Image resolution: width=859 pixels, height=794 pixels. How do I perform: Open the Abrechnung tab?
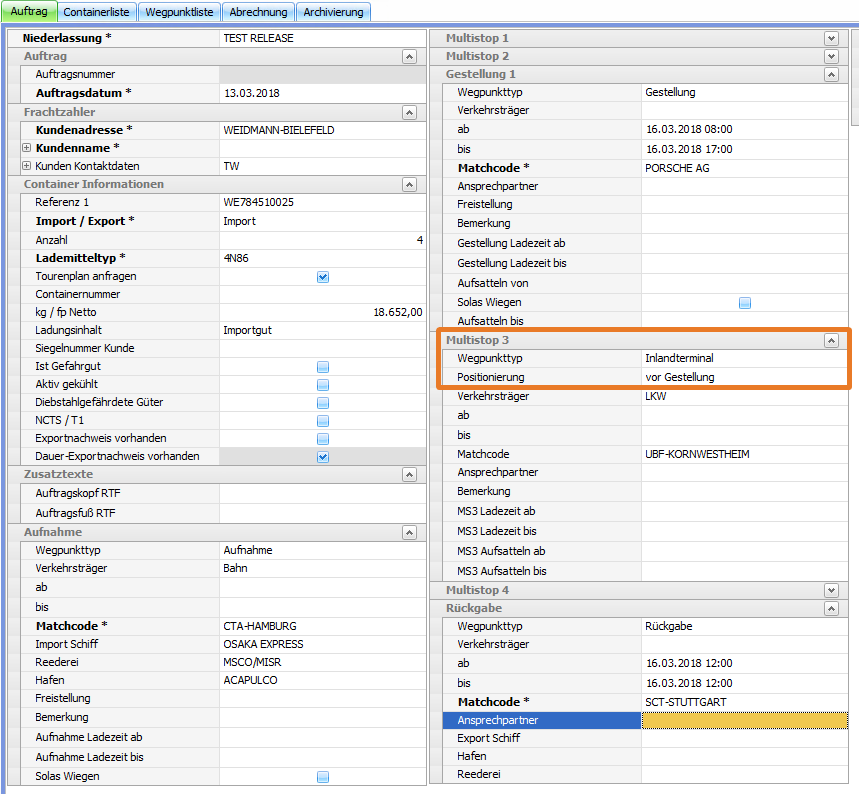258,12
